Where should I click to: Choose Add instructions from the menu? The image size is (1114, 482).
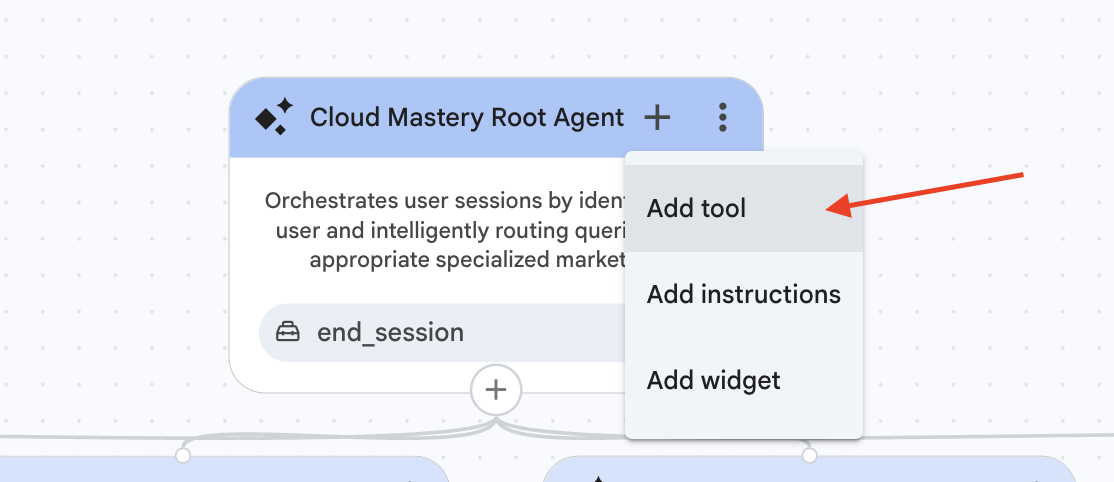744,294
